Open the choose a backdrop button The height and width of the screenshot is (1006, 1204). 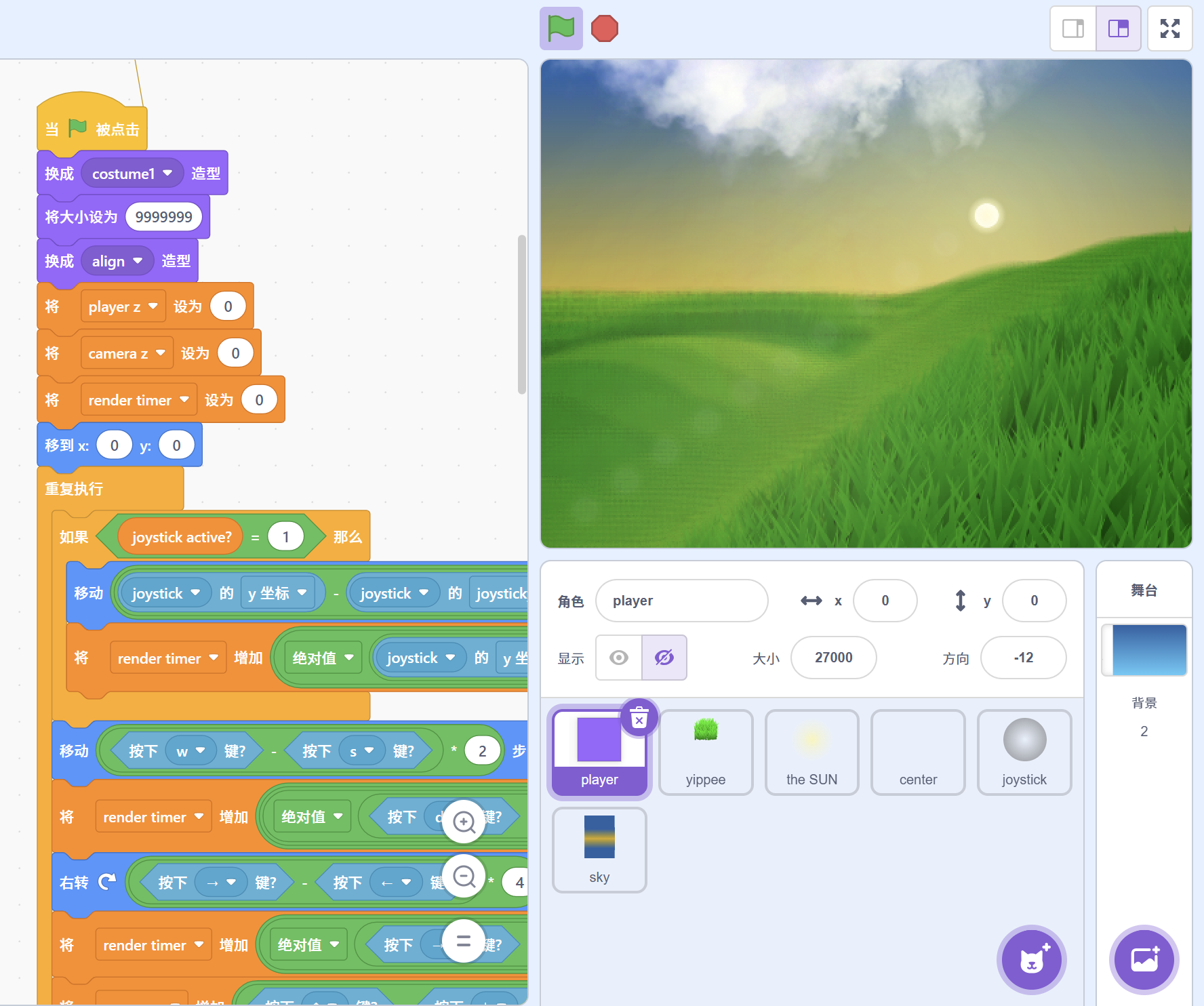[x=1144, y=960]
